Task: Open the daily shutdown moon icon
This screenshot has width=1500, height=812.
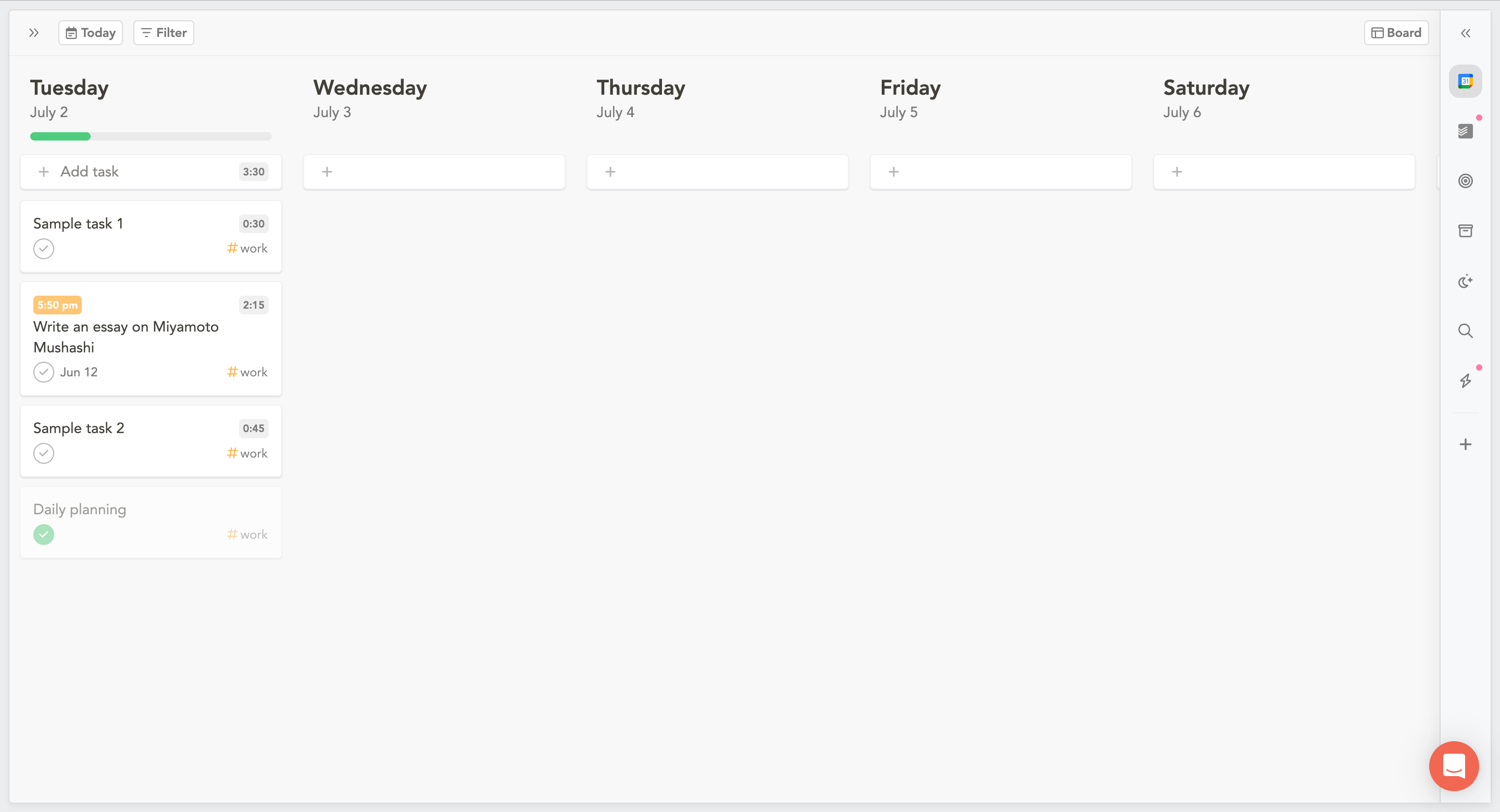Action: point(1465,282)
